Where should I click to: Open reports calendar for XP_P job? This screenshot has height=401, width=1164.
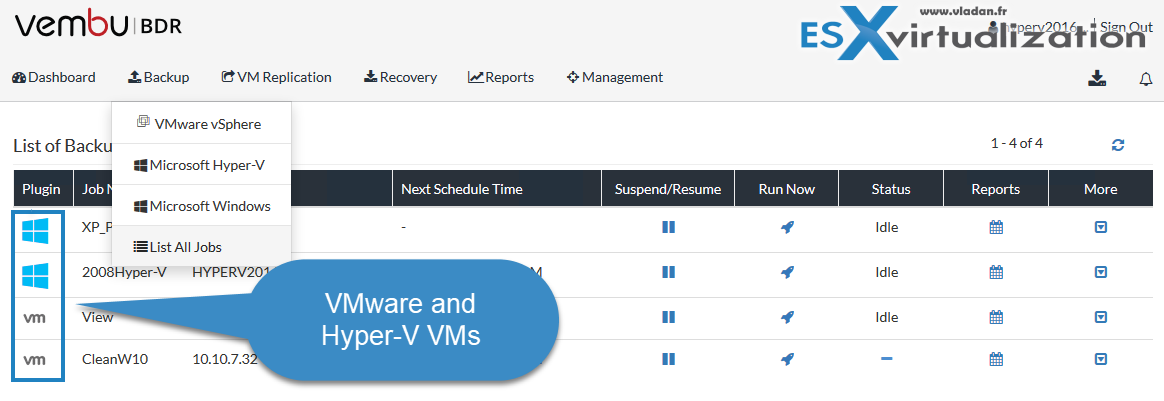pos(996,227)
